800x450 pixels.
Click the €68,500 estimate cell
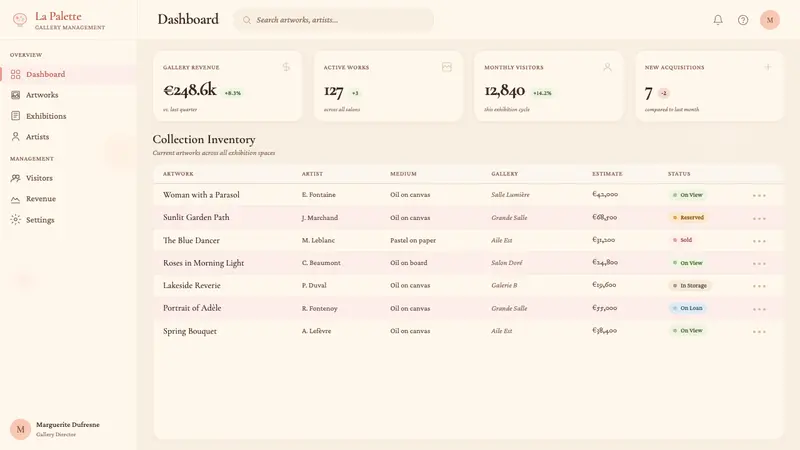tap(605, 217)
